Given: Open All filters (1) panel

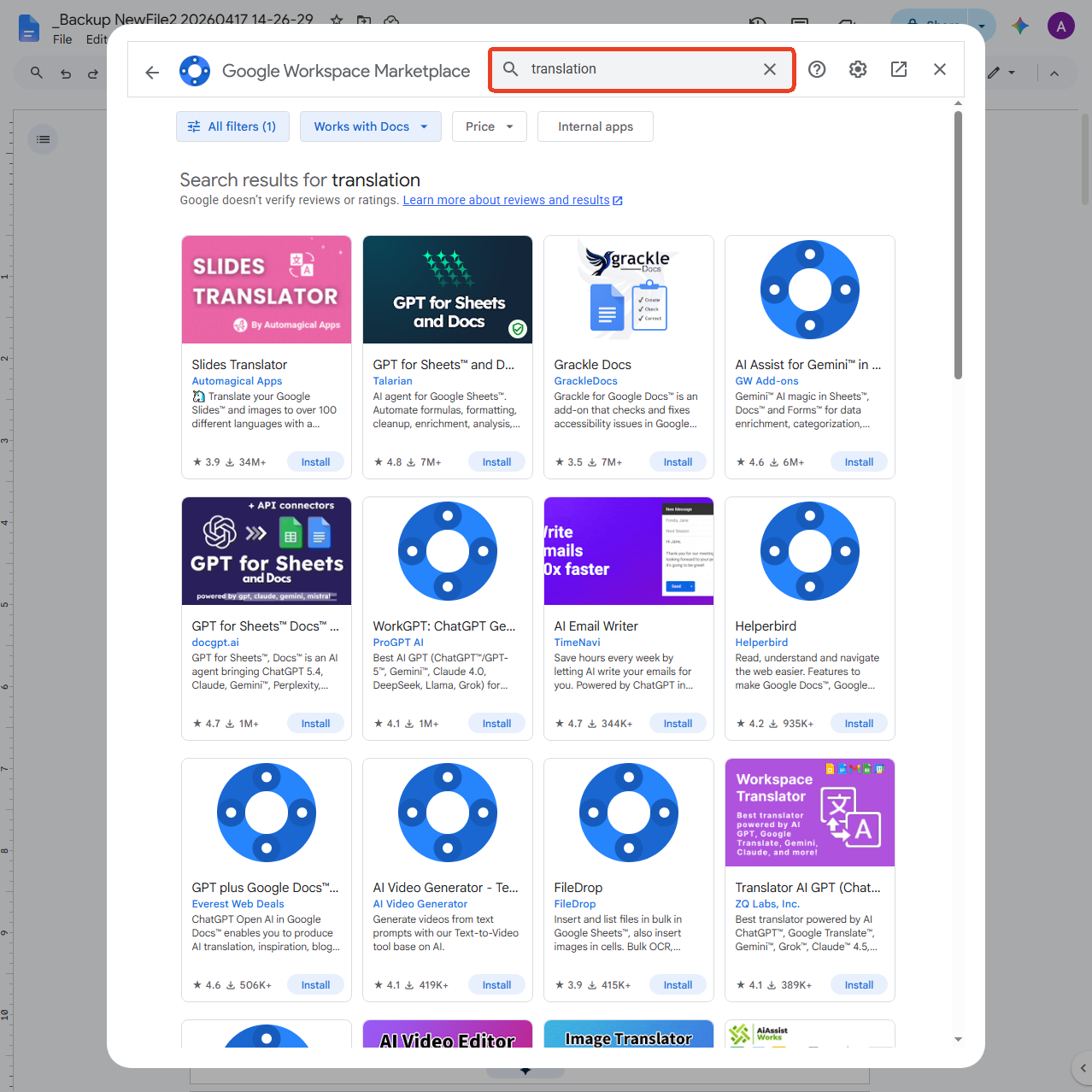Looking at the screenshot, I should (232, 126).
